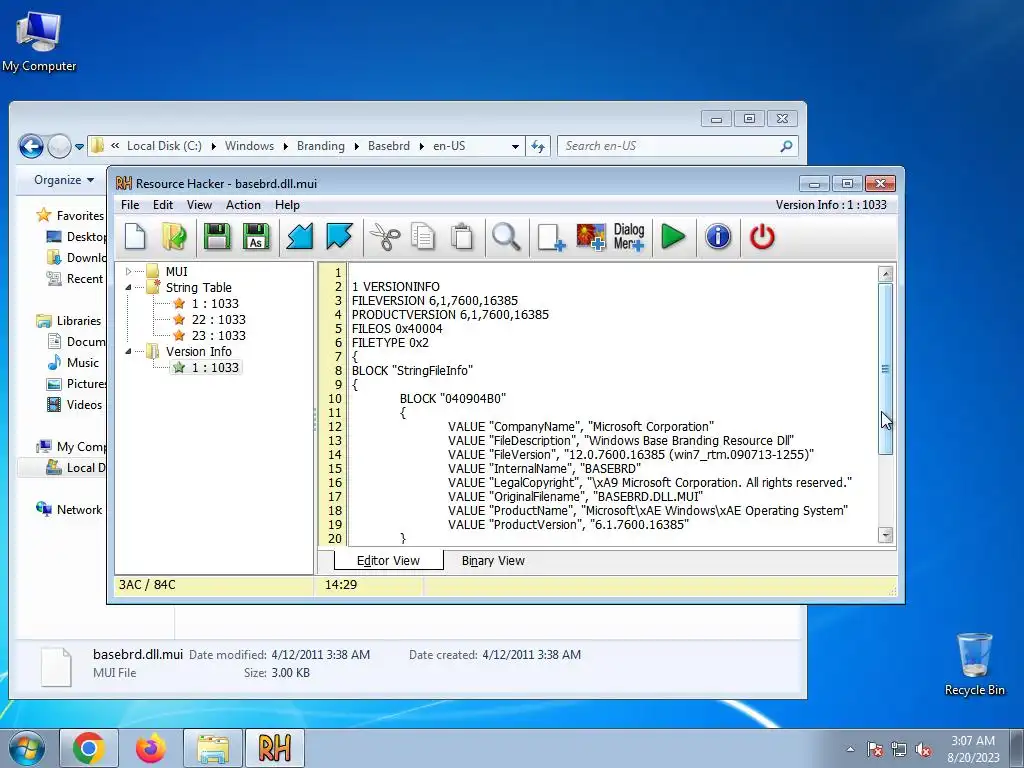The height and width of the screenshot is (768, 1024).
Task: Click the New blank script toolbar icon
Action: point(135,236)
